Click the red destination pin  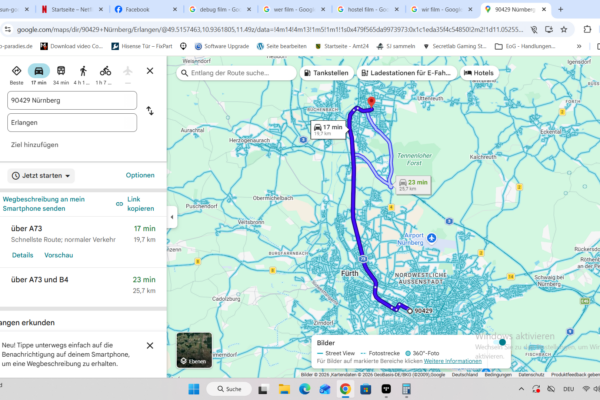click(x=371, y=102)
